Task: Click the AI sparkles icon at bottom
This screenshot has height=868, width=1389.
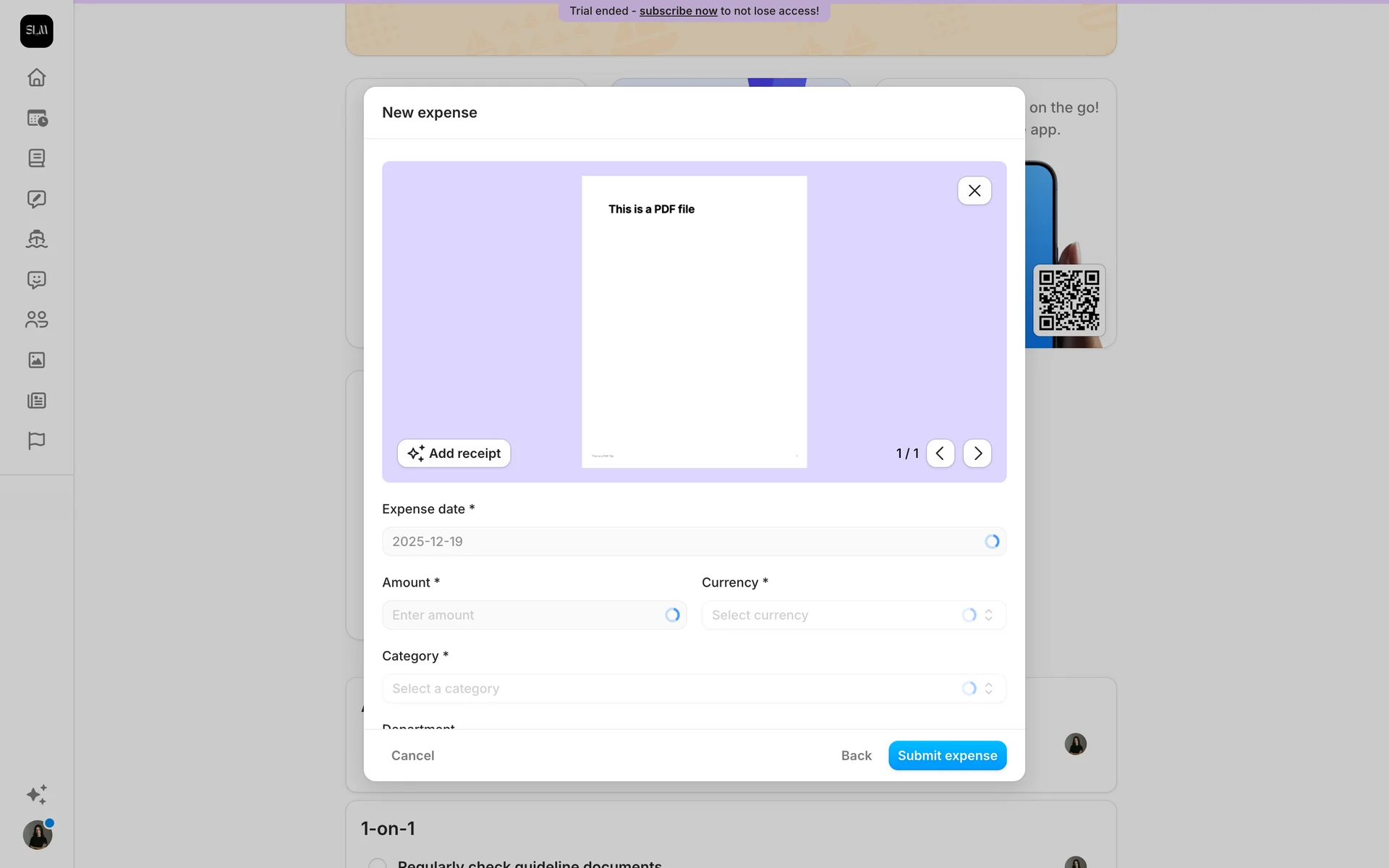Action: coord(37,794)
